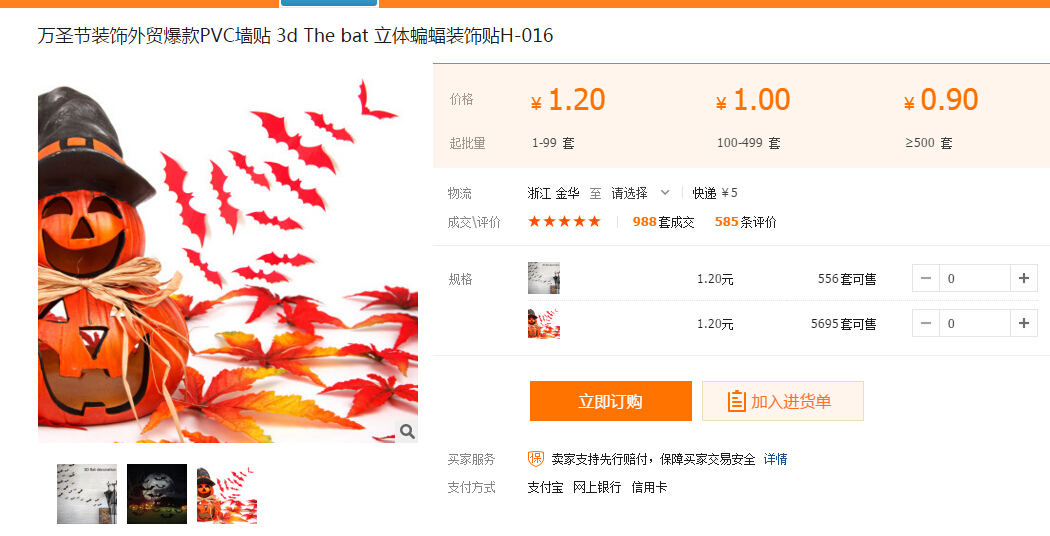Select the wall bats first gallery thumbnail

[87, 494]
